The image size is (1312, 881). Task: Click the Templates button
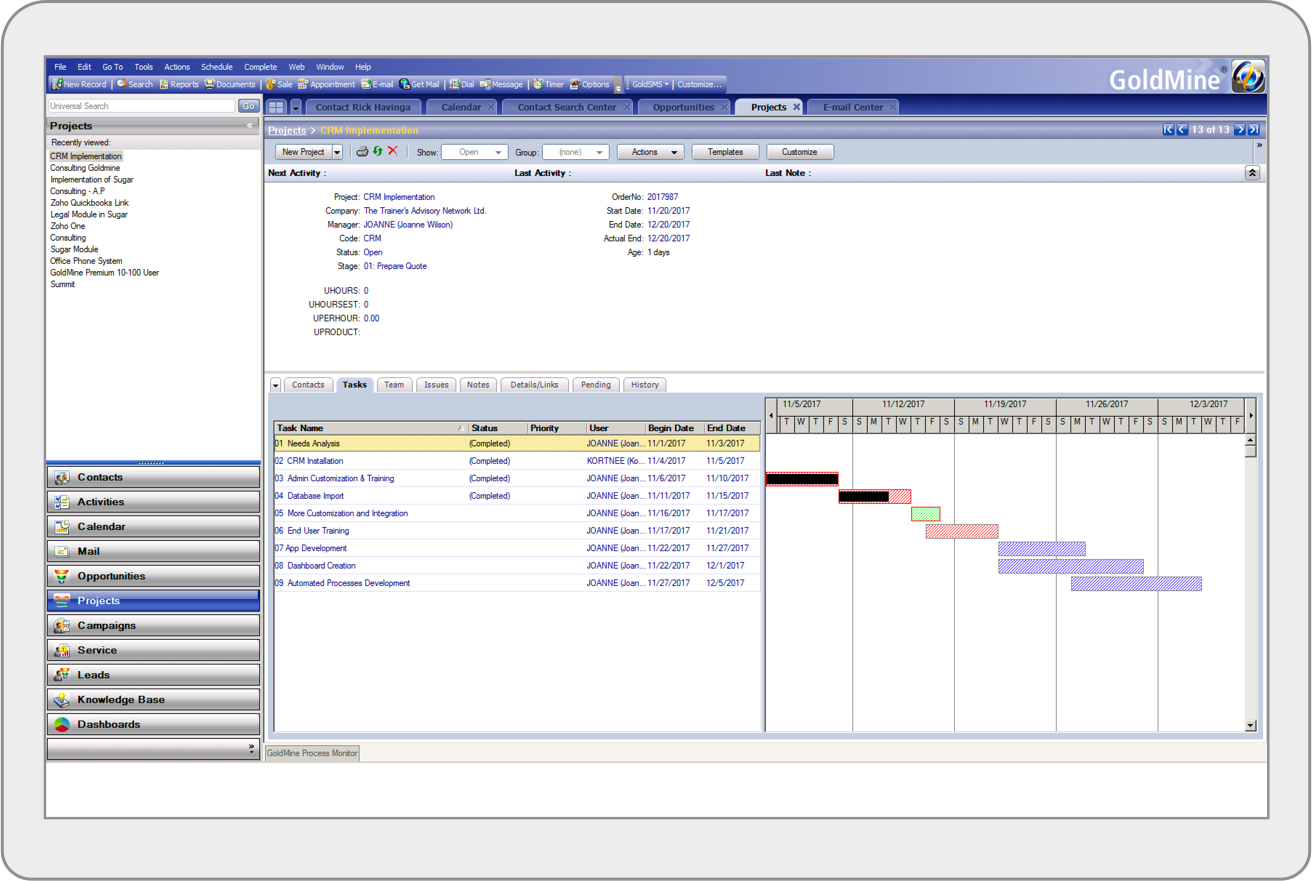tap(725, 152)
